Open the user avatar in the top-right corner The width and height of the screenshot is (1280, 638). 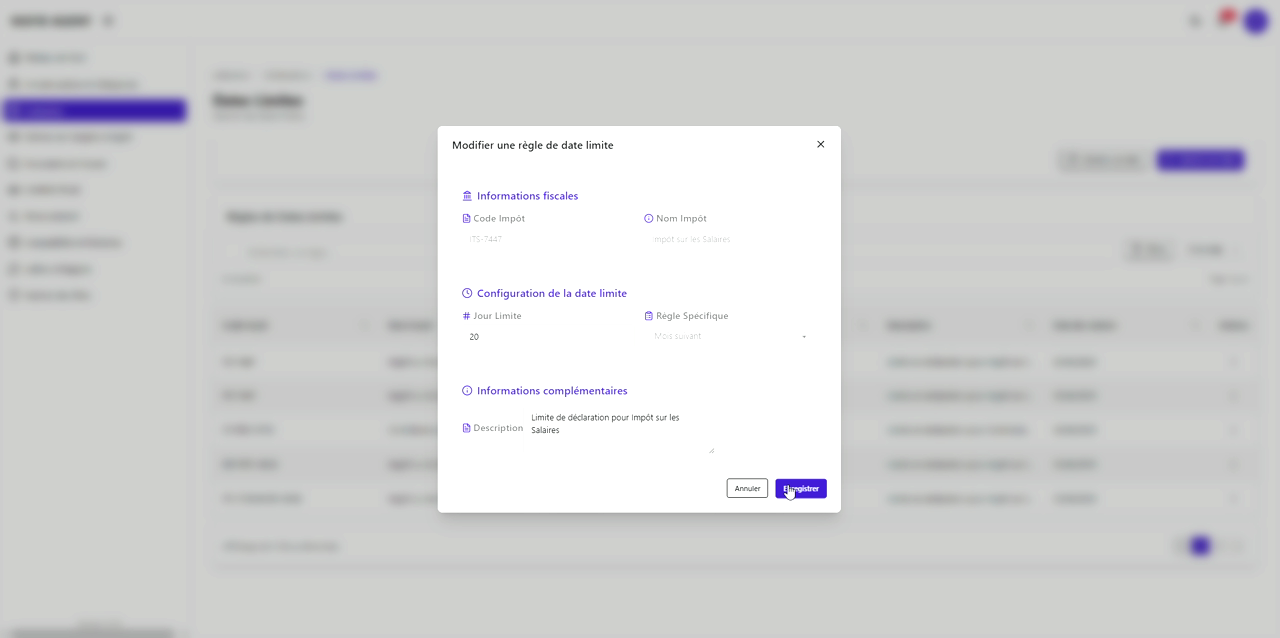1255,21
